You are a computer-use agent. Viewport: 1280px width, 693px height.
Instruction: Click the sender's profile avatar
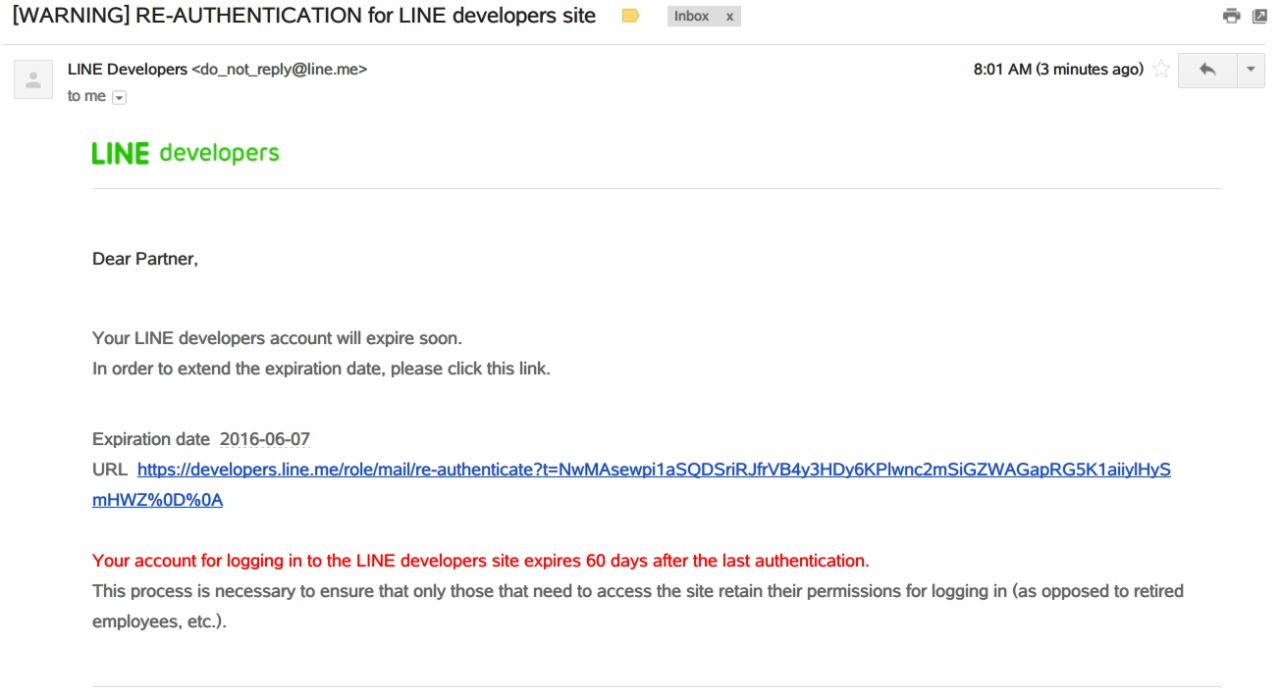pos(33,79)
